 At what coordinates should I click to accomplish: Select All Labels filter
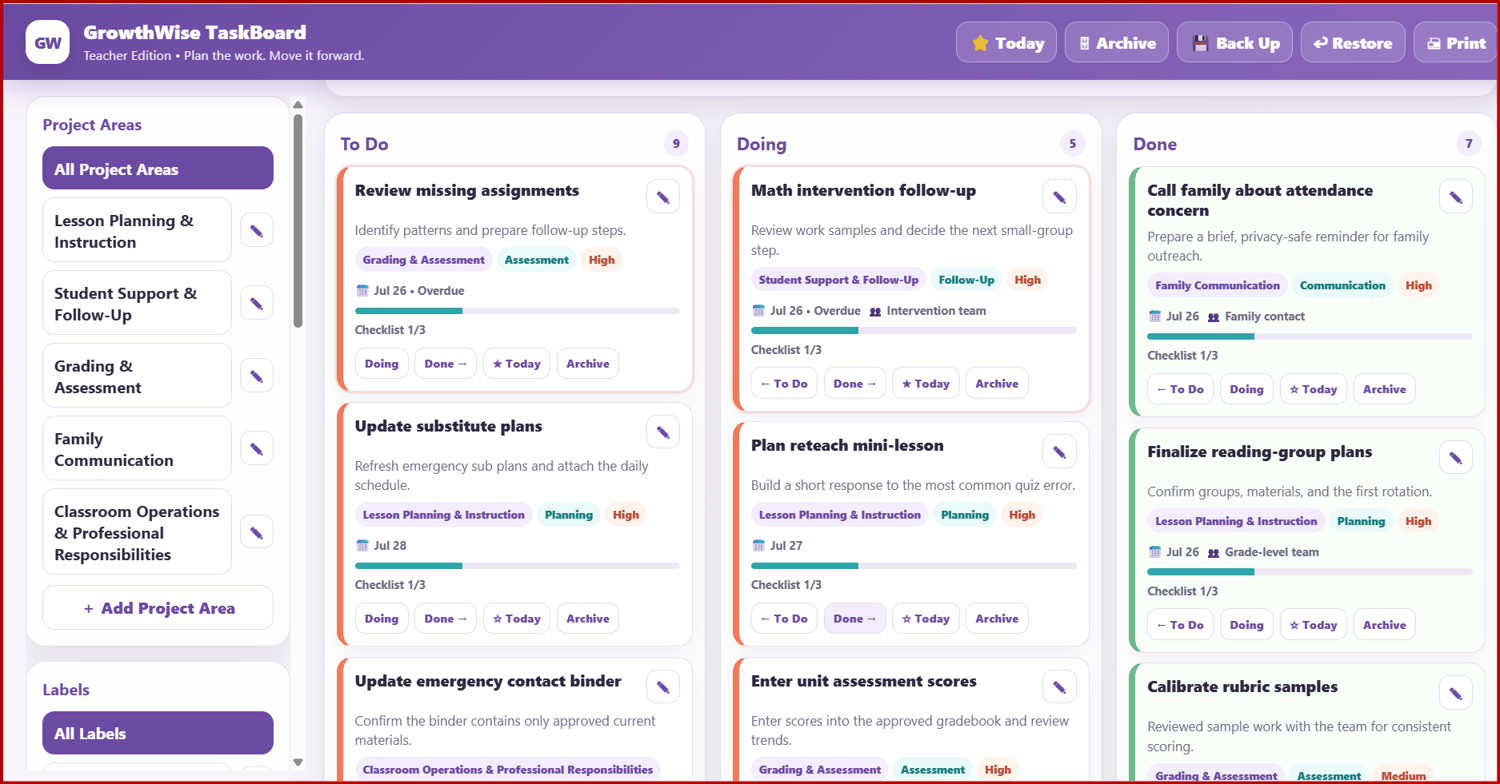[x=158, y=733]
